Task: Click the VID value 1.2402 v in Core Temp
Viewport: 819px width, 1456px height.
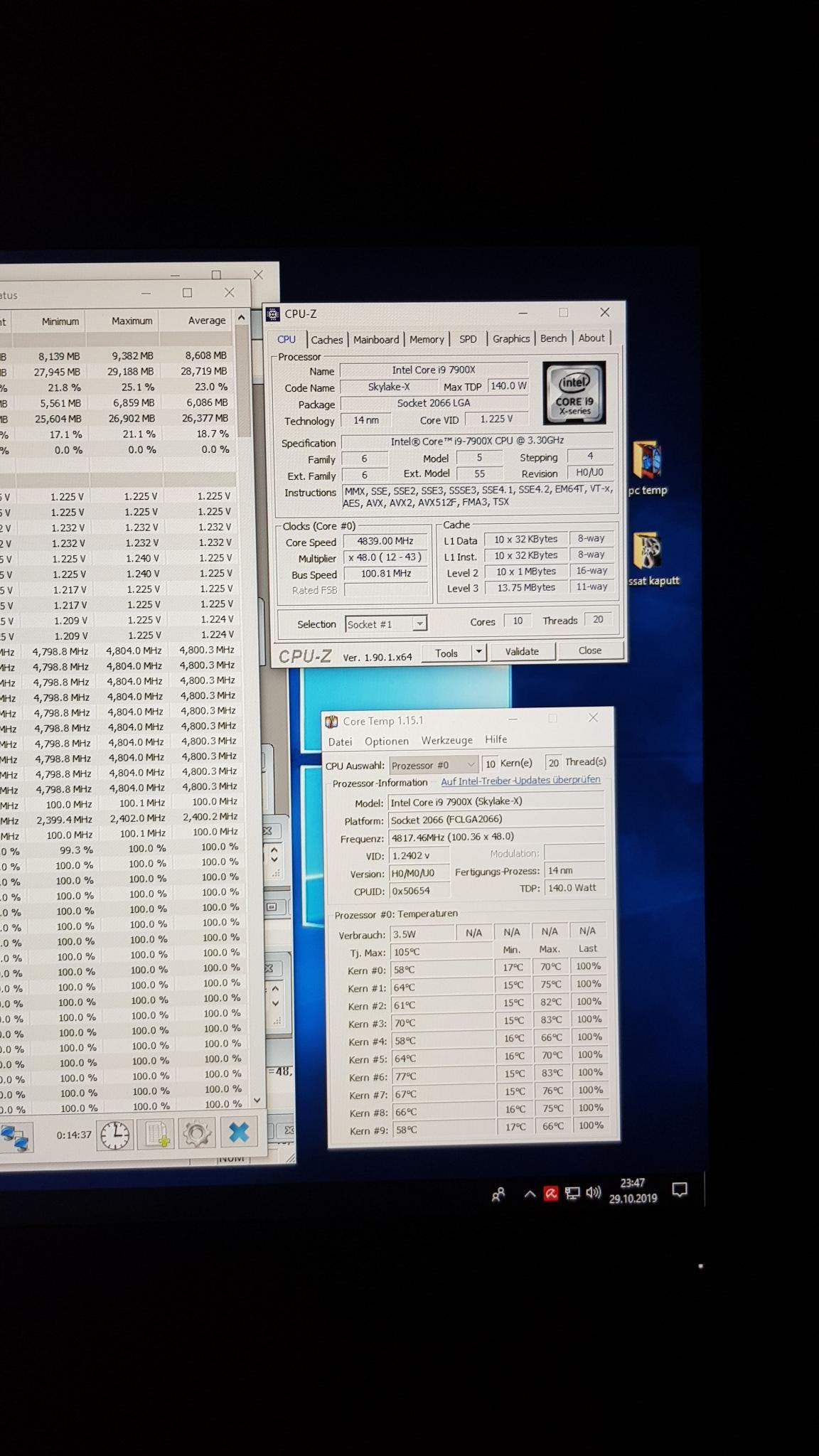Action: [419, 855]
